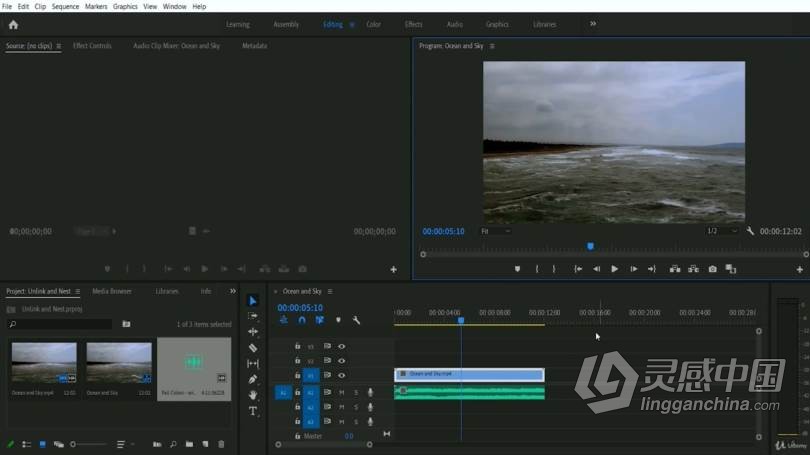This screenshot has height=455, width=810.
Task: Switch Project panel to Icon View
Action: click(42, 444)
